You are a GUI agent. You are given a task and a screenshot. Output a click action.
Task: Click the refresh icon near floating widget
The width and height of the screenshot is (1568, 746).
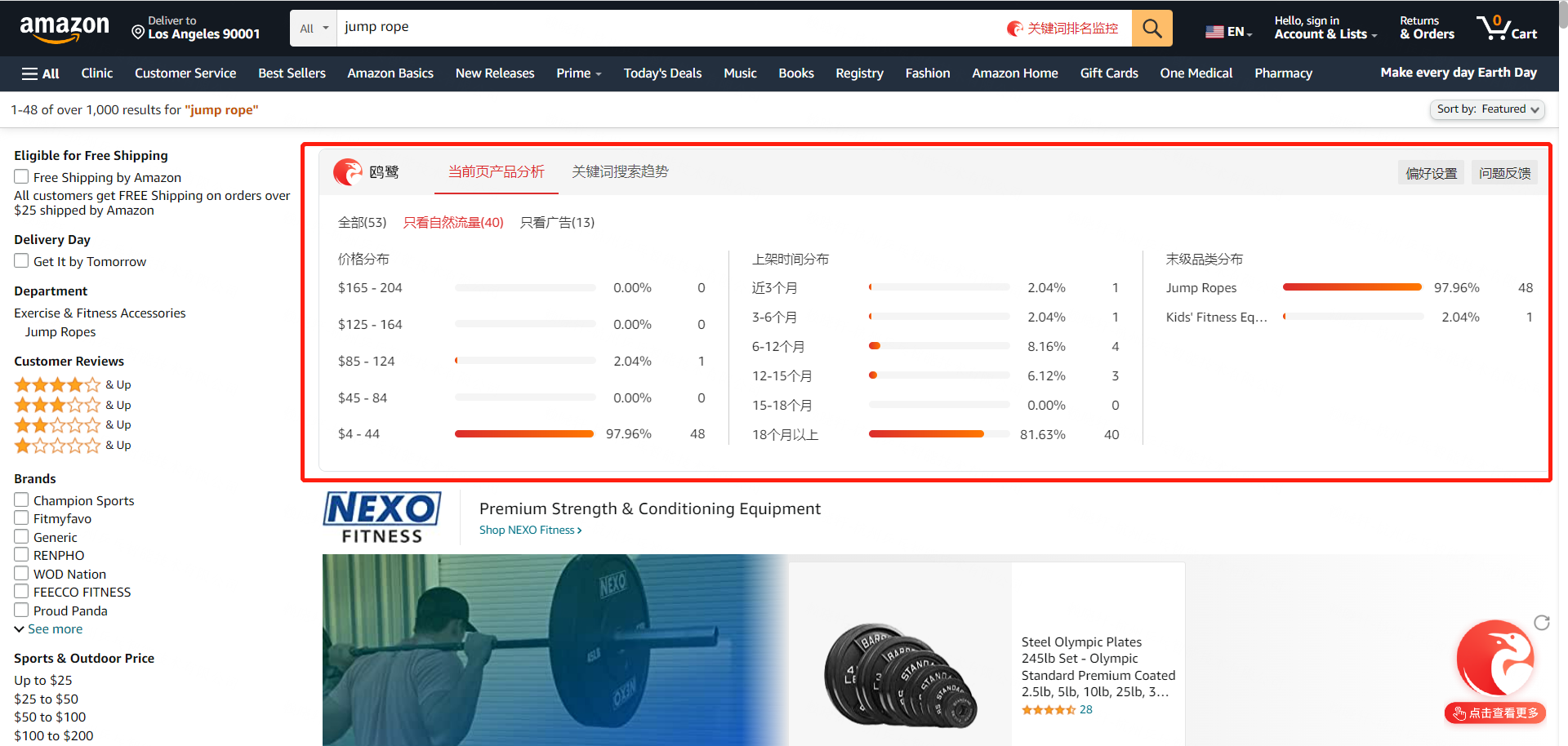1542,623
